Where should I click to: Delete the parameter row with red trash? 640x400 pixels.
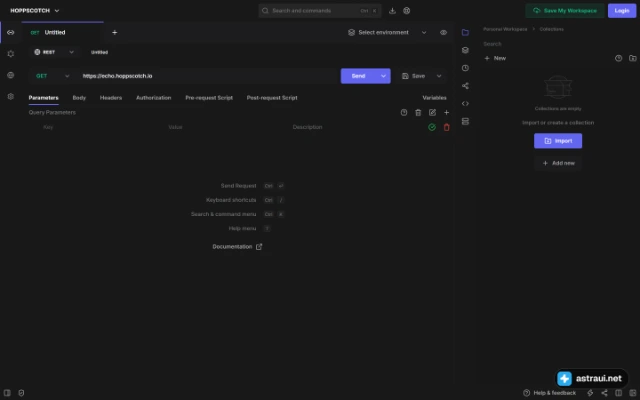[447, 127]
